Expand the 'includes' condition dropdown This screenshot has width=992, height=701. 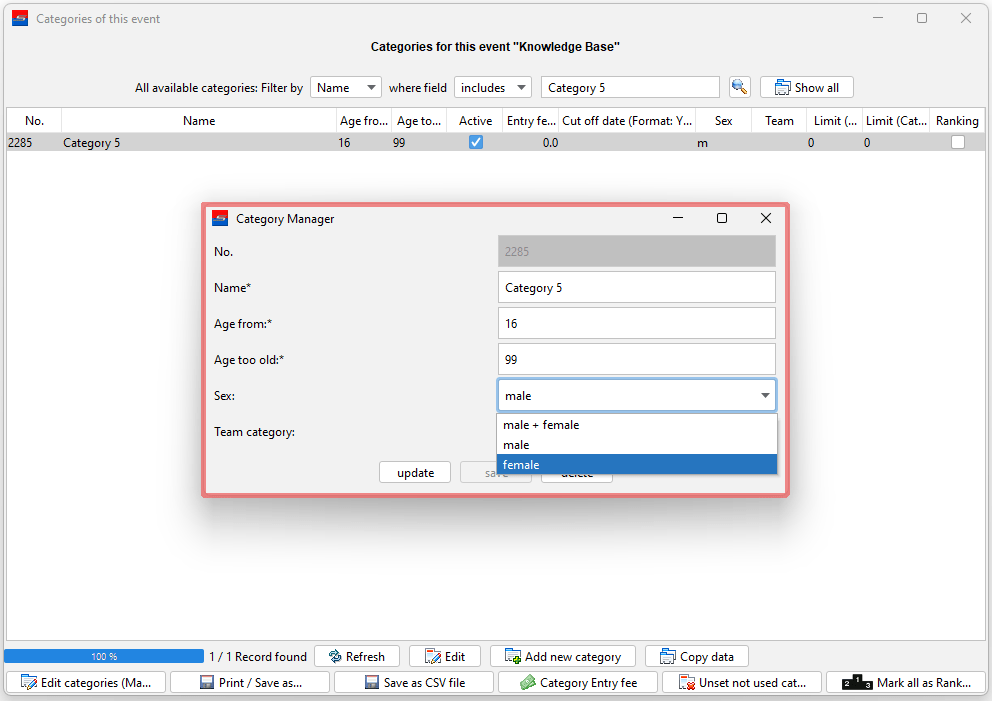pos(492,88)
